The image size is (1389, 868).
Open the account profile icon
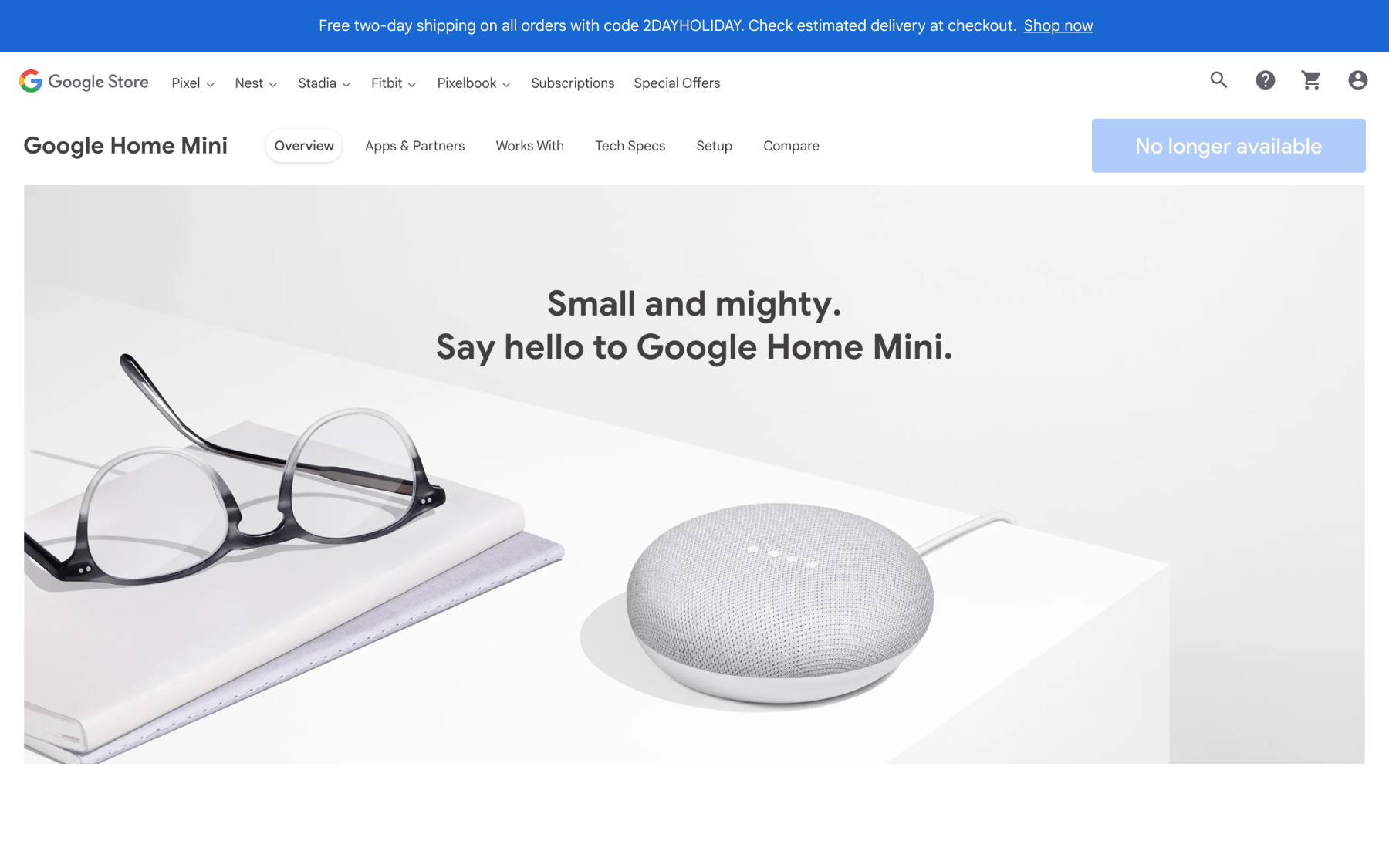(x=1357, y=80)
